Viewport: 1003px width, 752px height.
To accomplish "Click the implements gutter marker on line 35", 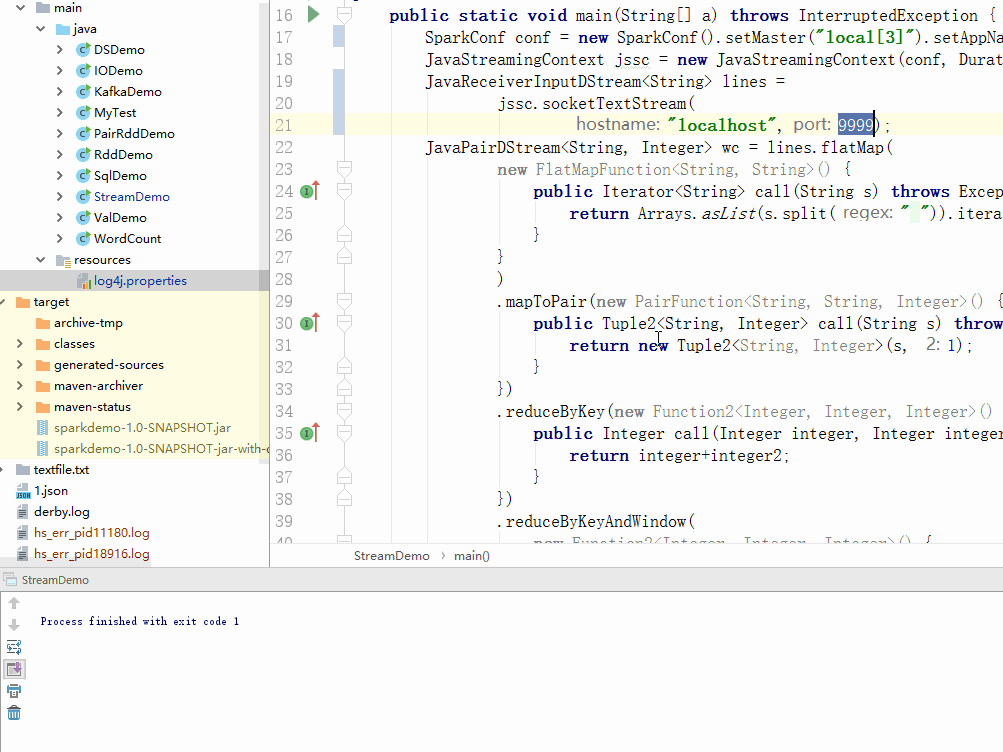I will click(310, 433).
